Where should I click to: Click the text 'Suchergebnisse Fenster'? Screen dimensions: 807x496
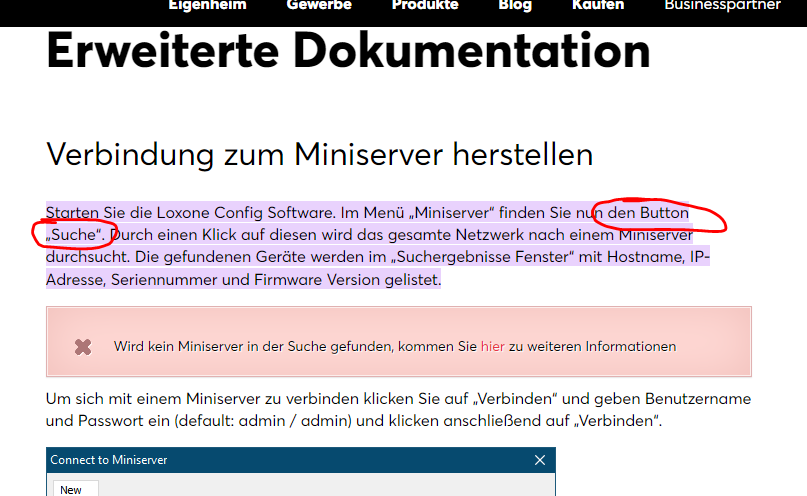click(x=482, y=257)
